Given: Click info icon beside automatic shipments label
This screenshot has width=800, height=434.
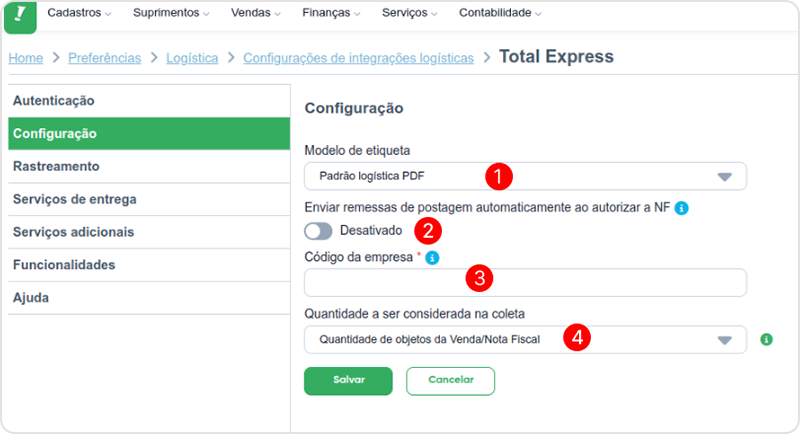Looking at the screenshot, I should (682, 208).
